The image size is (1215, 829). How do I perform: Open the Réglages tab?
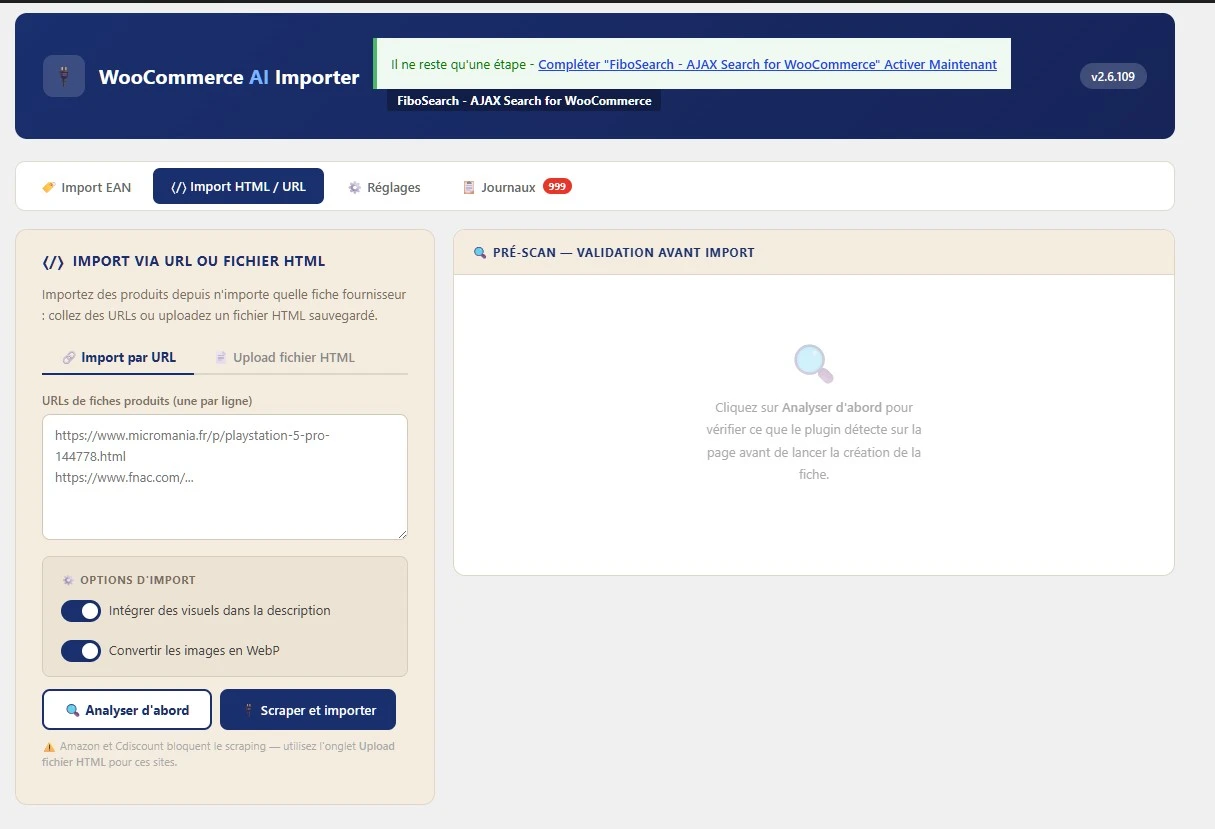[x=384, y=187]
